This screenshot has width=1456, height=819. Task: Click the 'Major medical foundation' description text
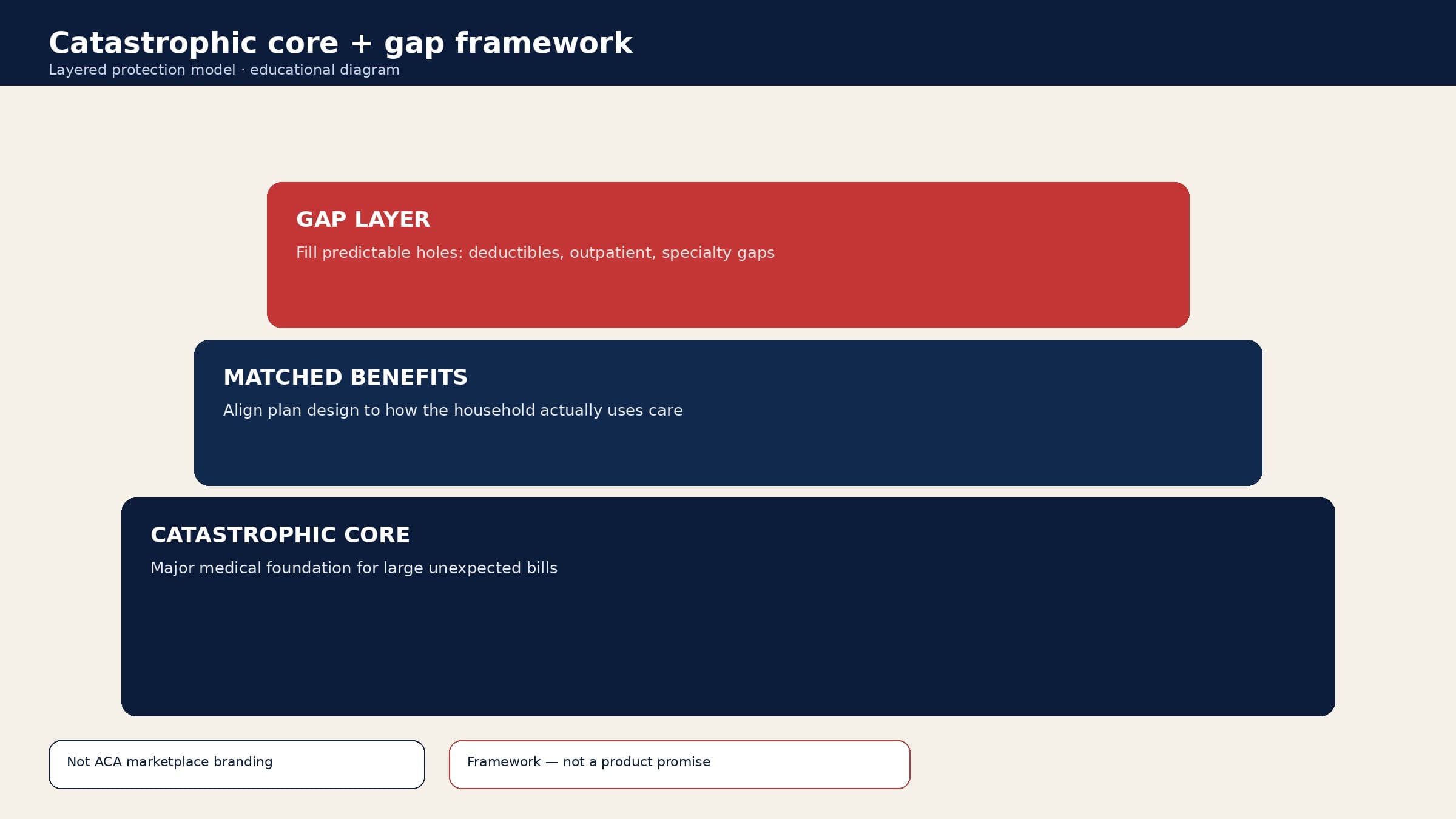[354, 568]
